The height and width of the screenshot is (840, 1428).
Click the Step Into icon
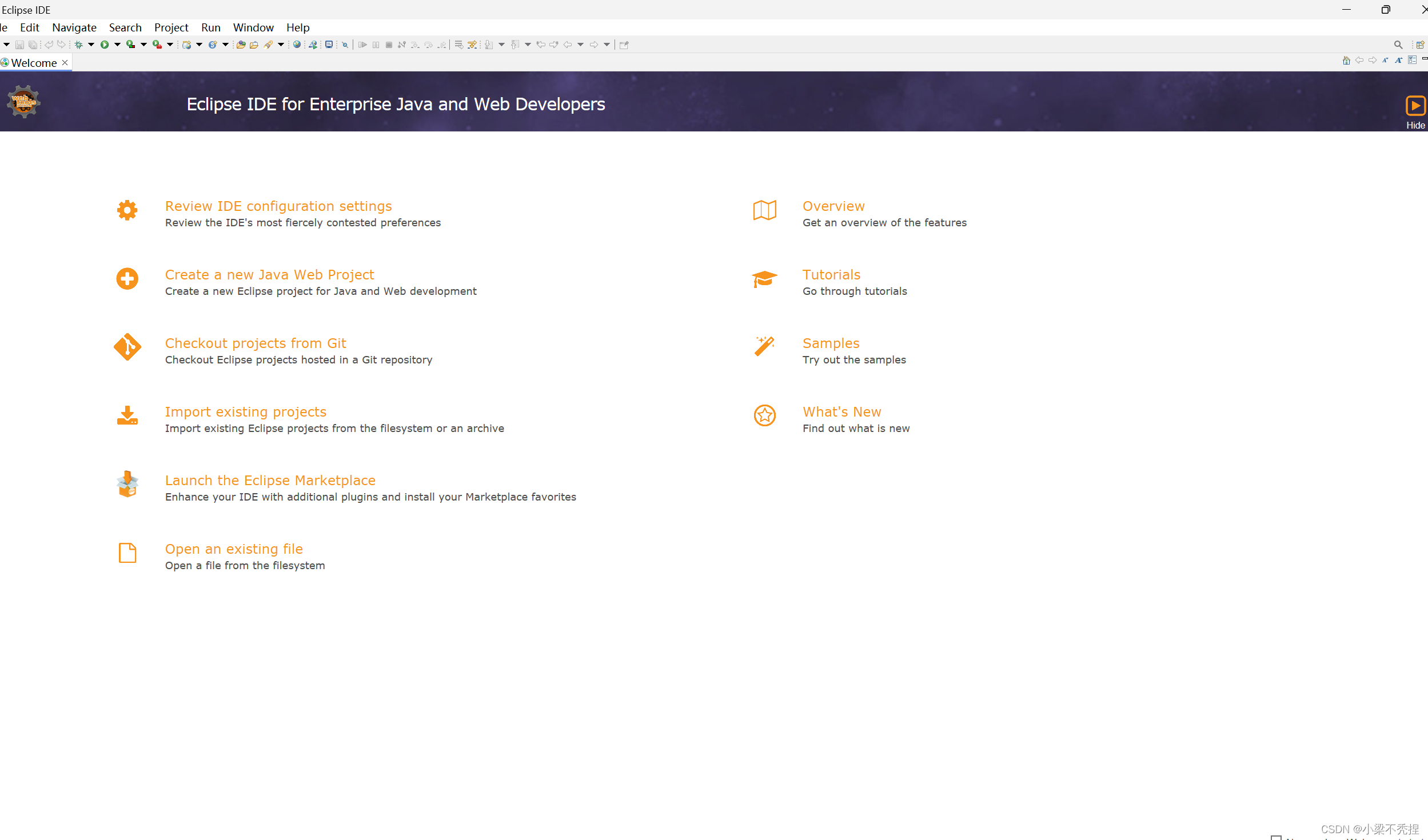coord(415,45)
